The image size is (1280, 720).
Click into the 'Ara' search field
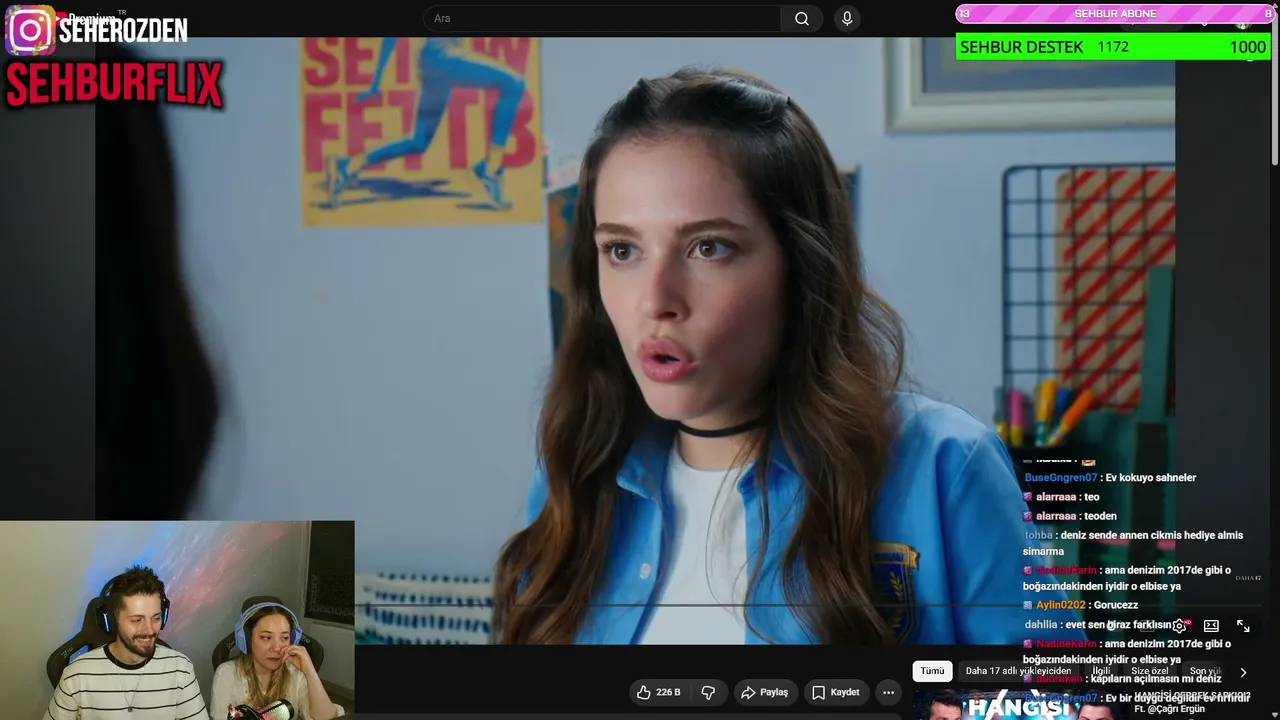pos(602,19)
